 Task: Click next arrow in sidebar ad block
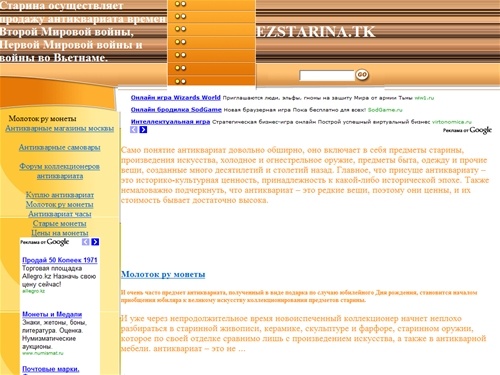(95, 242)
